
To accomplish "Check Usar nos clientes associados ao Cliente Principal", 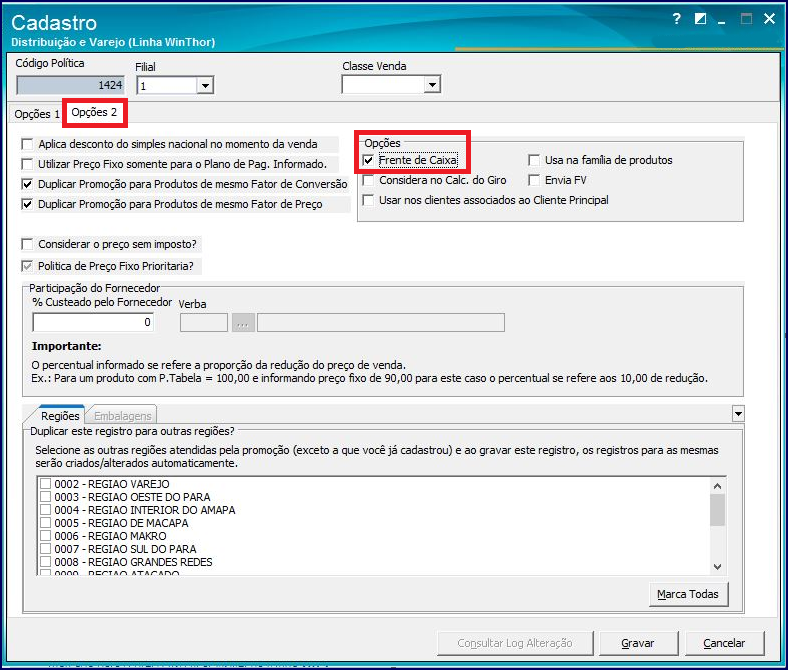I will [368, 201].
